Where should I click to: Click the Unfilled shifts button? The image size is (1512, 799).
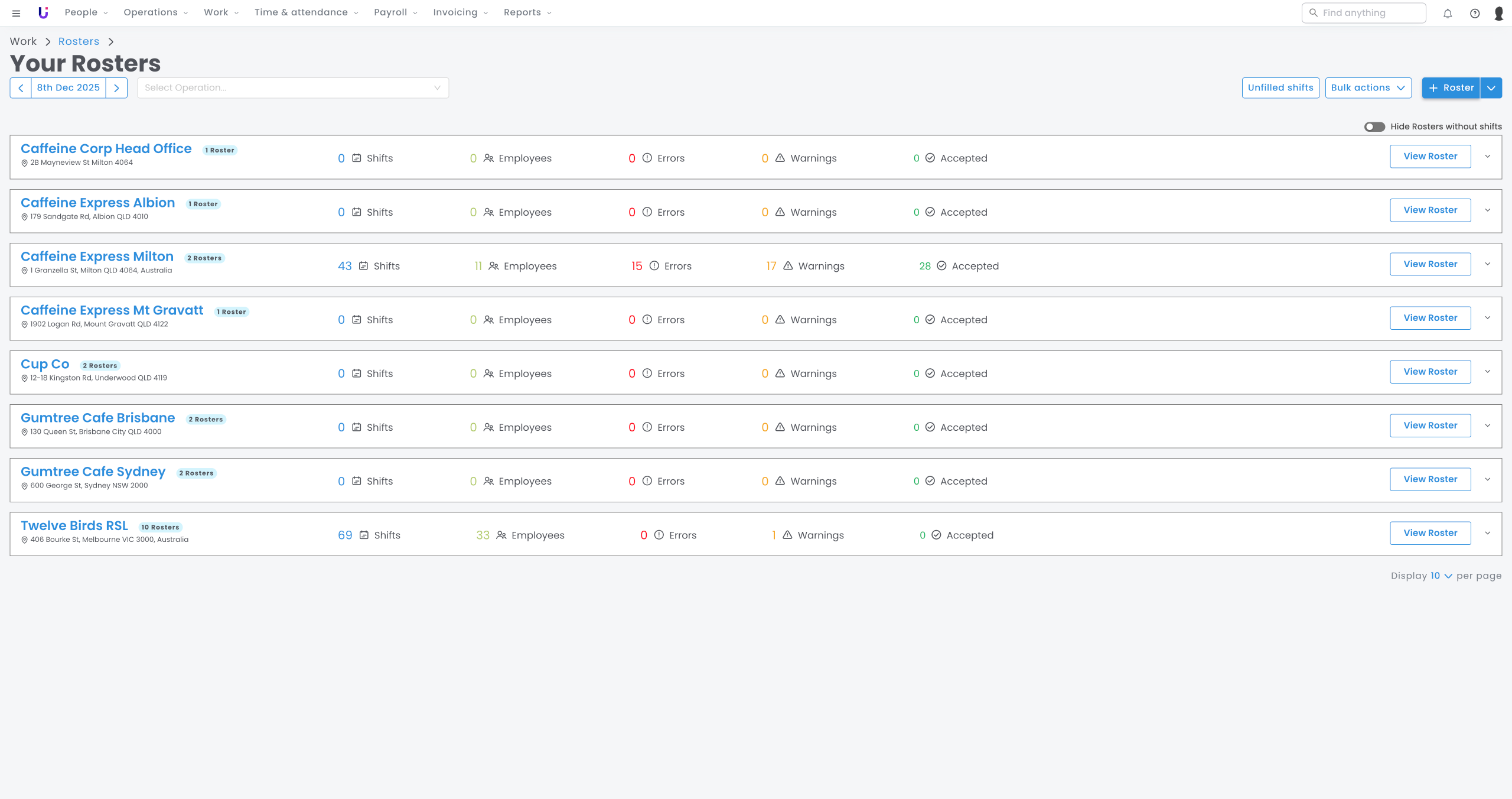(1280, 87)
